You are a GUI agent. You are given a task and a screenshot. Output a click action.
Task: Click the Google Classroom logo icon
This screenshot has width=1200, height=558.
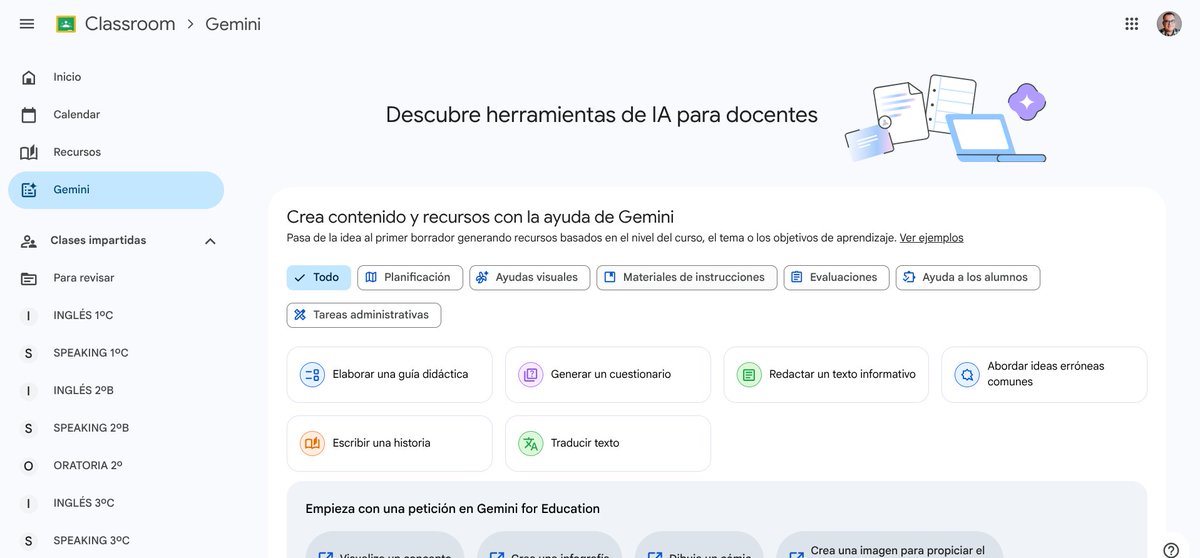(66, 24)
